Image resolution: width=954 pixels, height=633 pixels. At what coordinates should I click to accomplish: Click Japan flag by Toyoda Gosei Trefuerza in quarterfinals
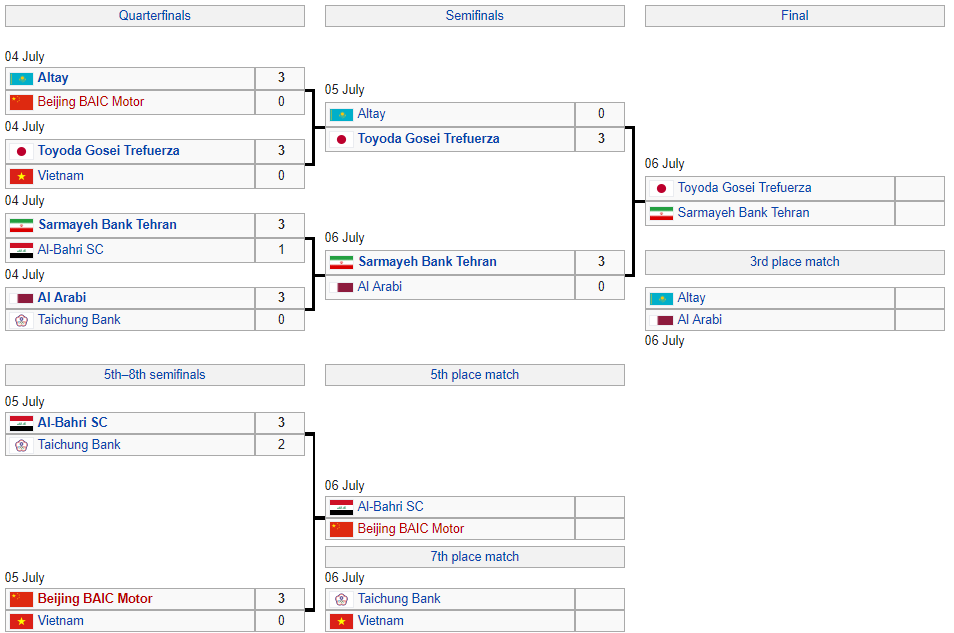21,152
